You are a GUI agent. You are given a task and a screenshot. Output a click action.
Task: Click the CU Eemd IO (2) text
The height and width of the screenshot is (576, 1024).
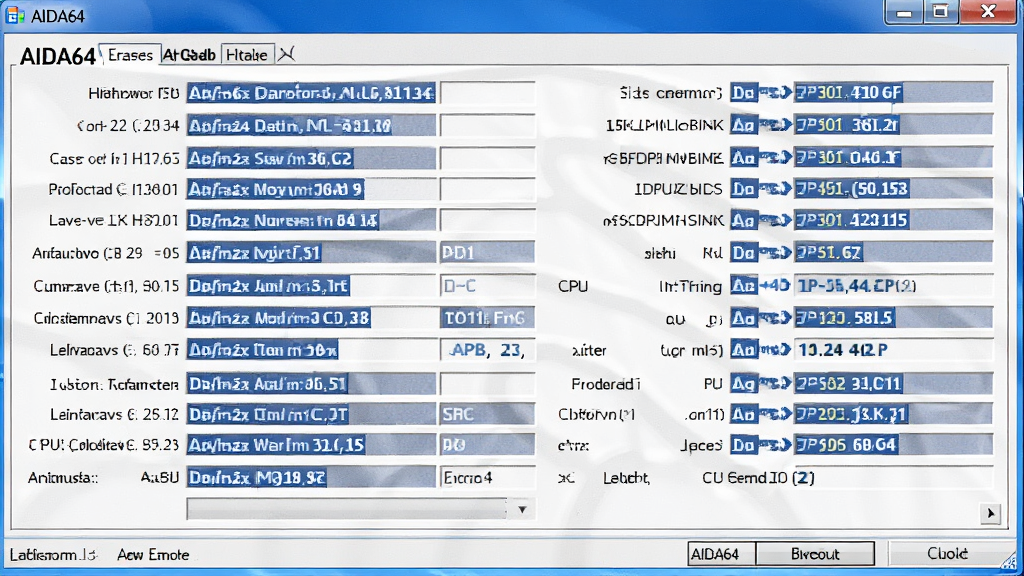(758, 478)
